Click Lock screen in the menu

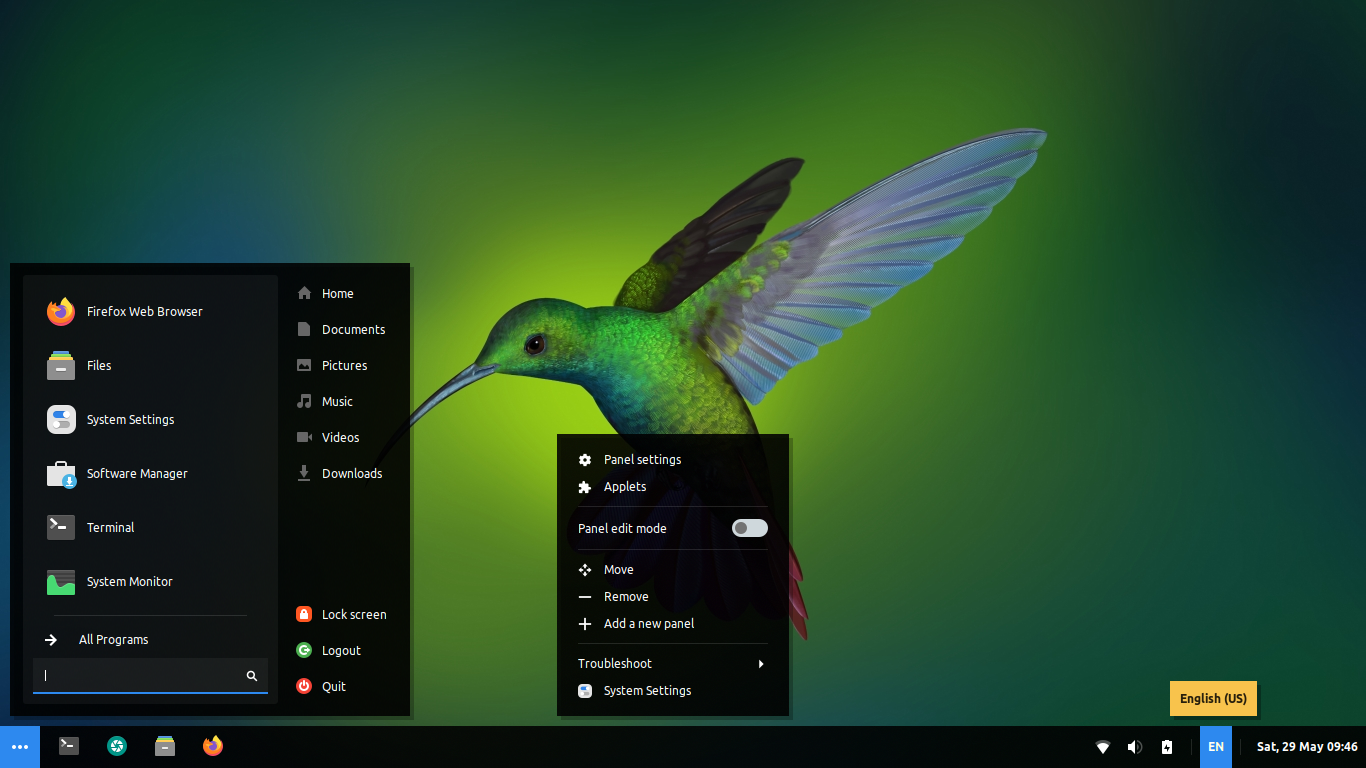(344, 615)
